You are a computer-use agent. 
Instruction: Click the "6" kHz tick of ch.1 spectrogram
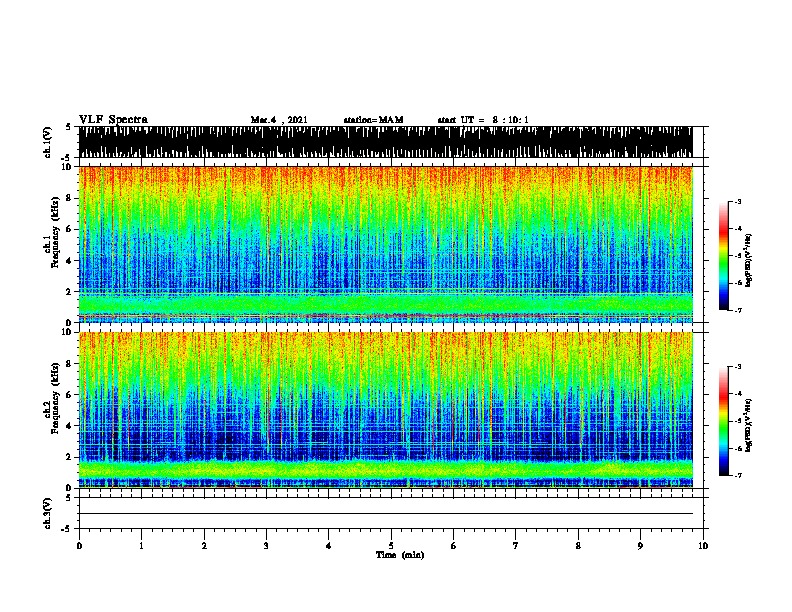pyautogui.click(x=70, y=229)
